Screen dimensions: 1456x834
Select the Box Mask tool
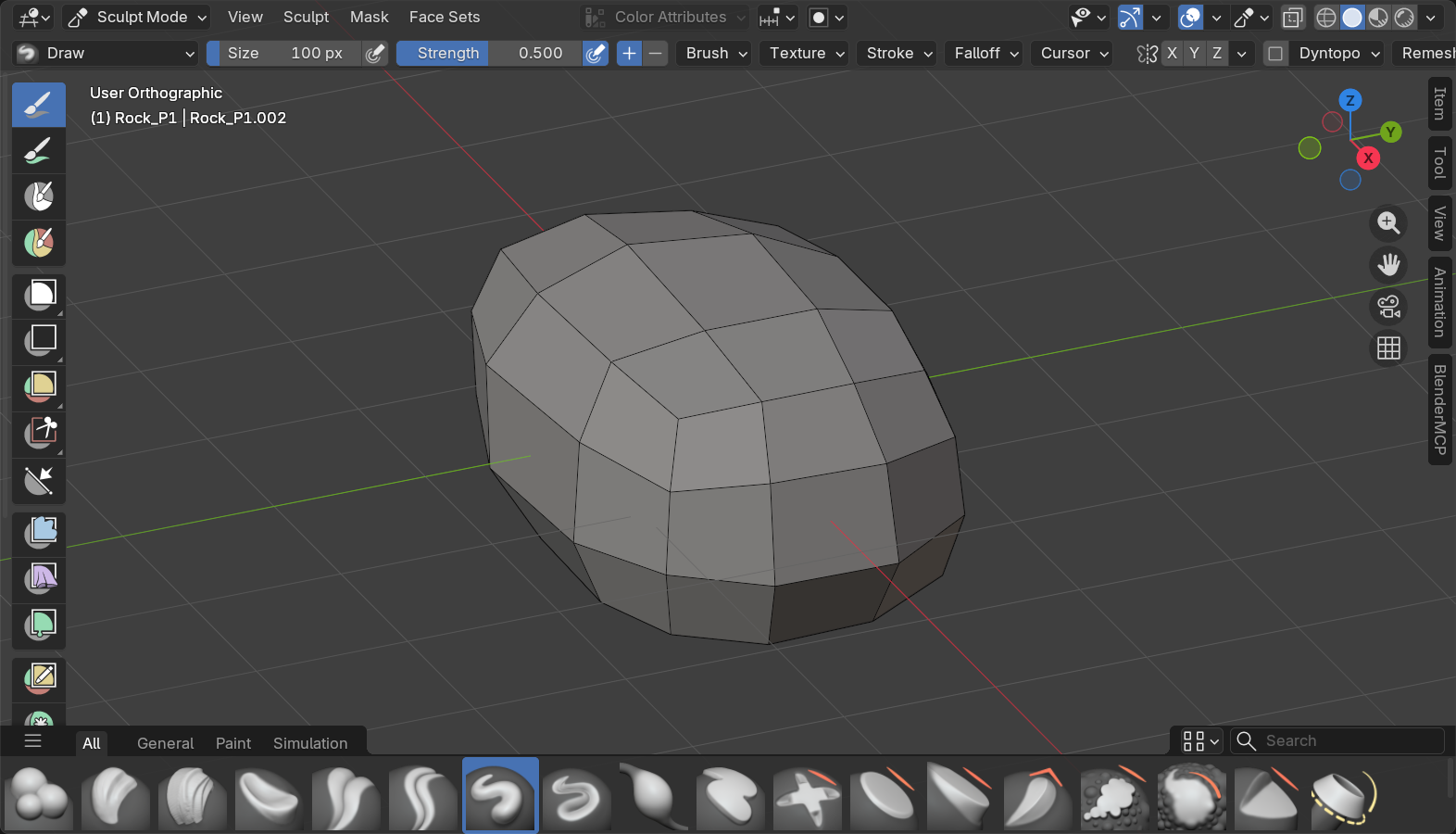coord(39,297)
